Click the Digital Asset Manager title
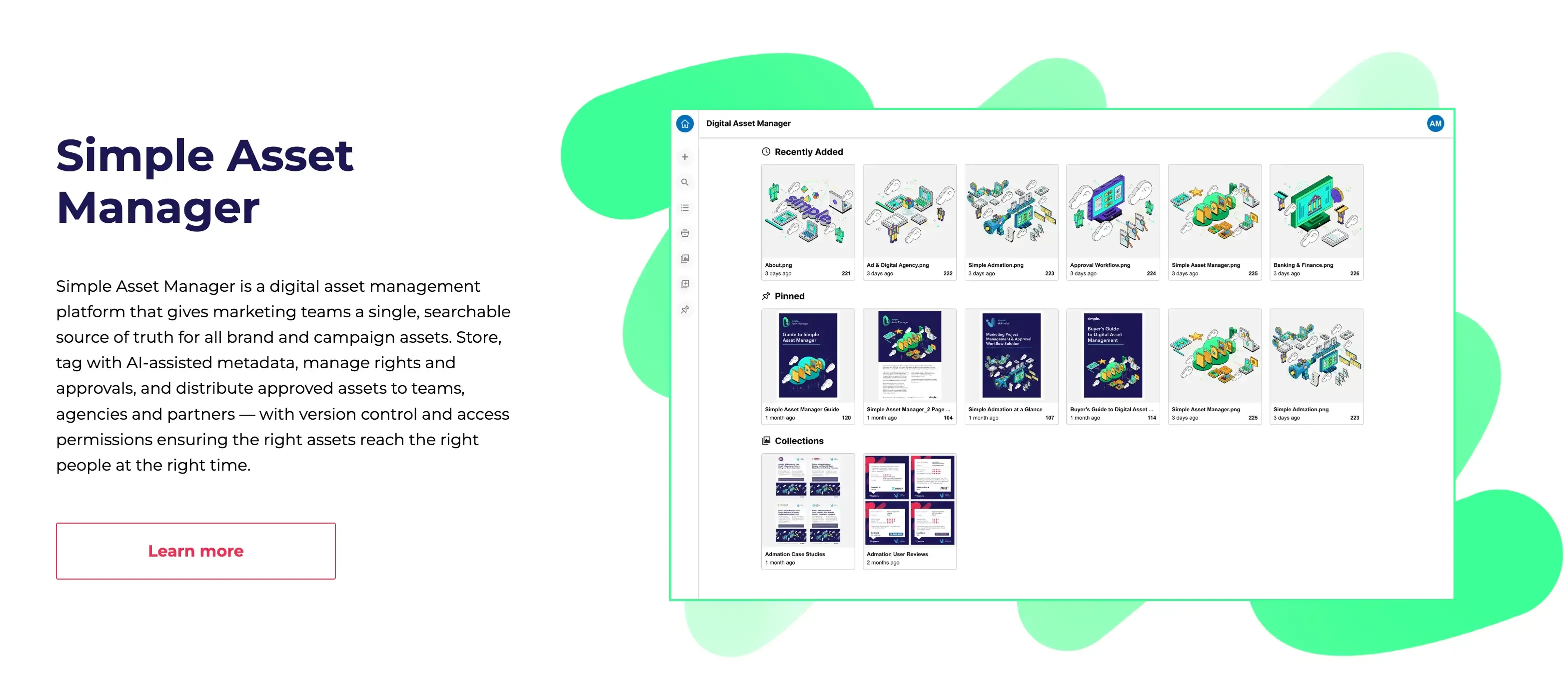Image resolution: width=1568 pixels, height=685 pixels. point(748,123)
